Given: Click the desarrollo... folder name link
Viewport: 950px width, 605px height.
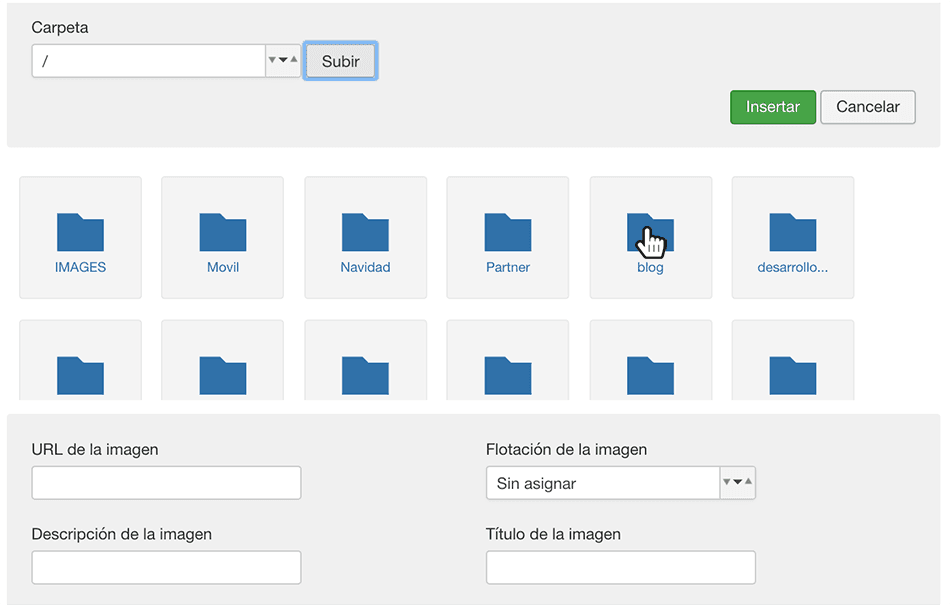Looking at the screenshot, I should [792, 267].
